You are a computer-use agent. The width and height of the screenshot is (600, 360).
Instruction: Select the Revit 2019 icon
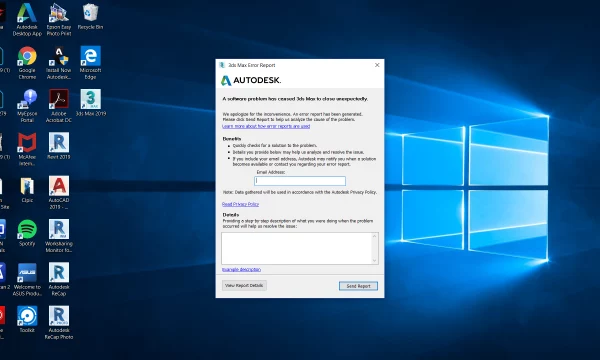(x=59, y=146)
